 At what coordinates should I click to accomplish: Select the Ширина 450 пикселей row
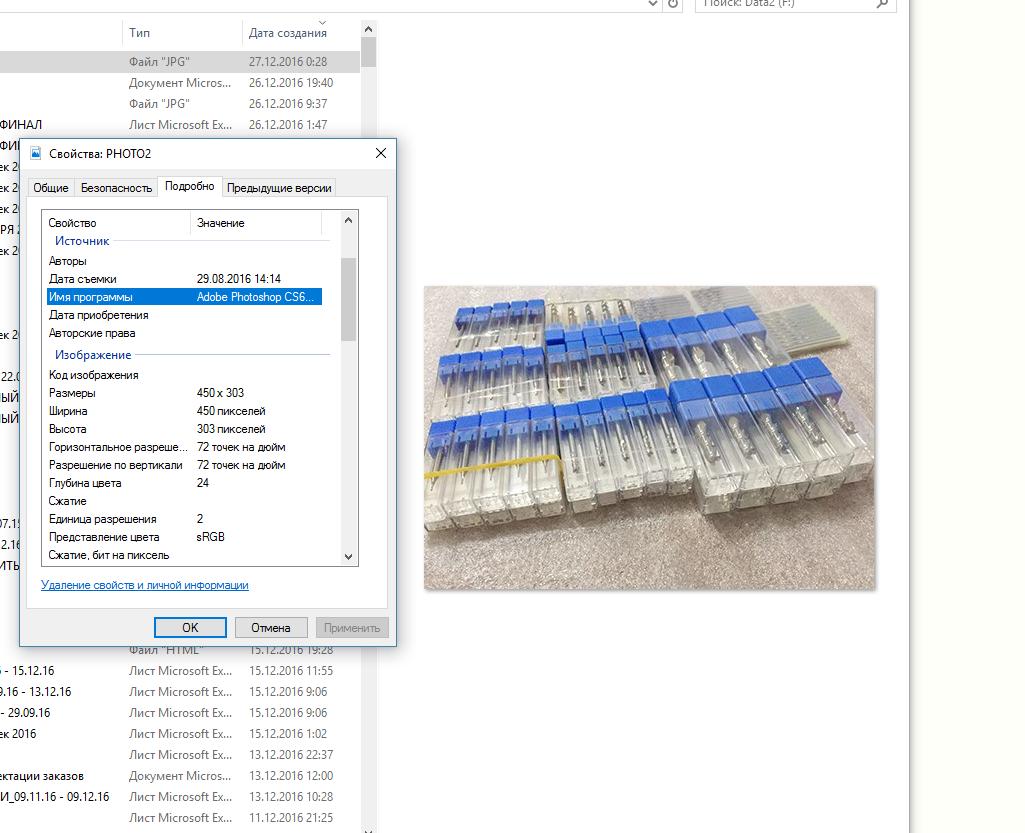point(184,411)
